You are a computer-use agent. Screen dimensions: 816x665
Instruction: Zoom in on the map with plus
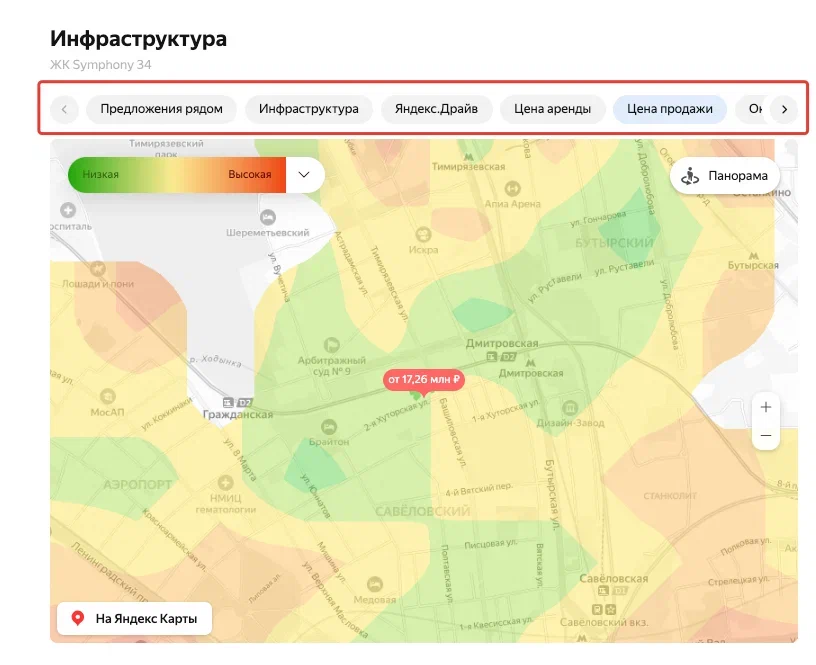[x=766, y=407]
